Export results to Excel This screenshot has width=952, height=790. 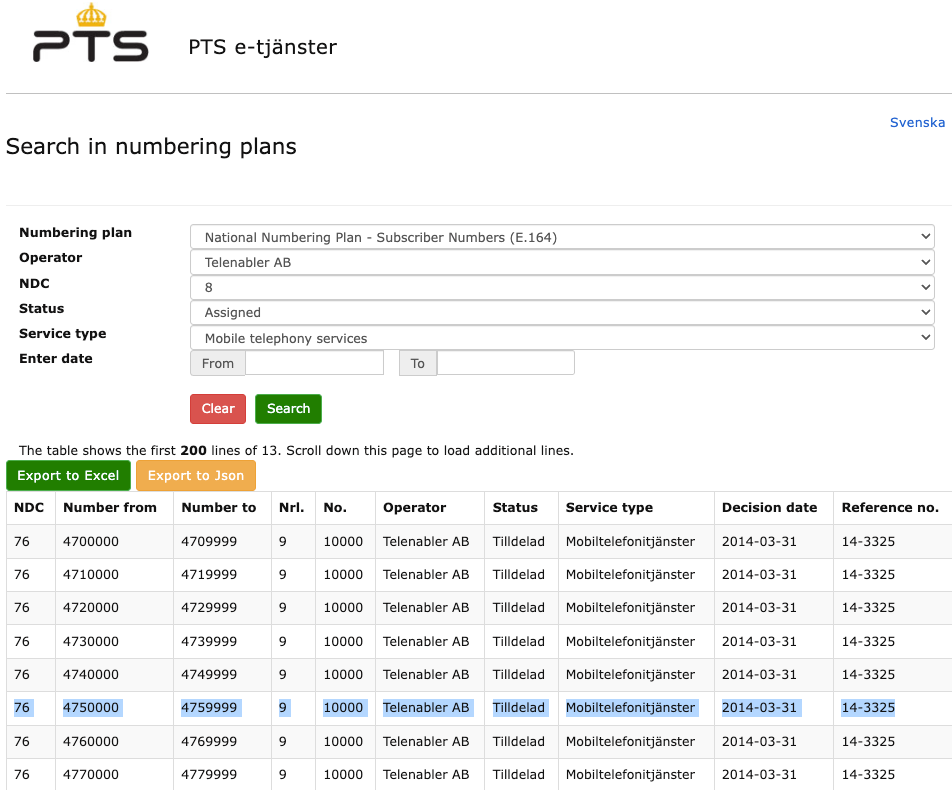pos(68,475)
